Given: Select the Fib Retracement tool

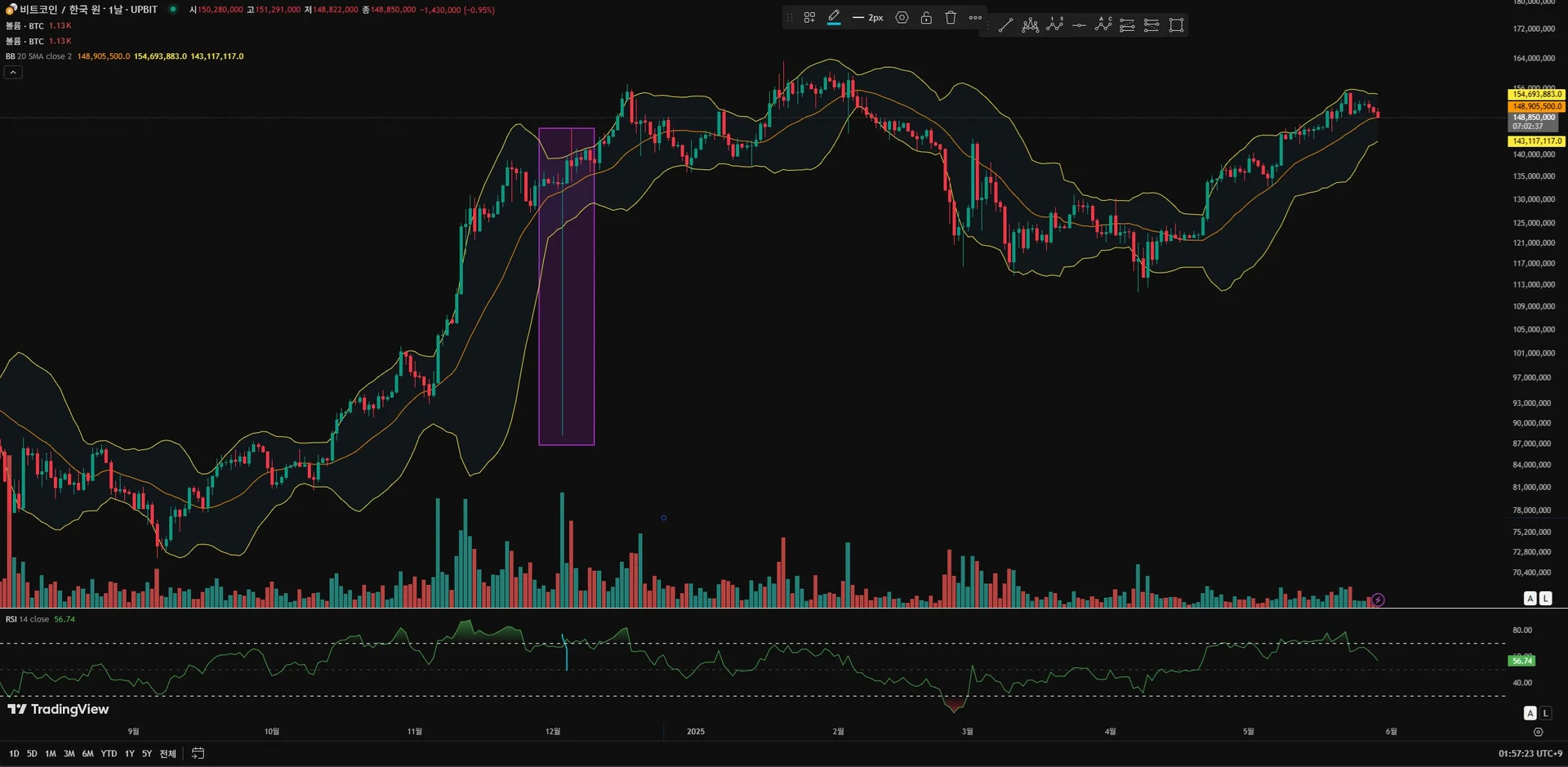Looking at the screenshot, I should pos(1127,25).
